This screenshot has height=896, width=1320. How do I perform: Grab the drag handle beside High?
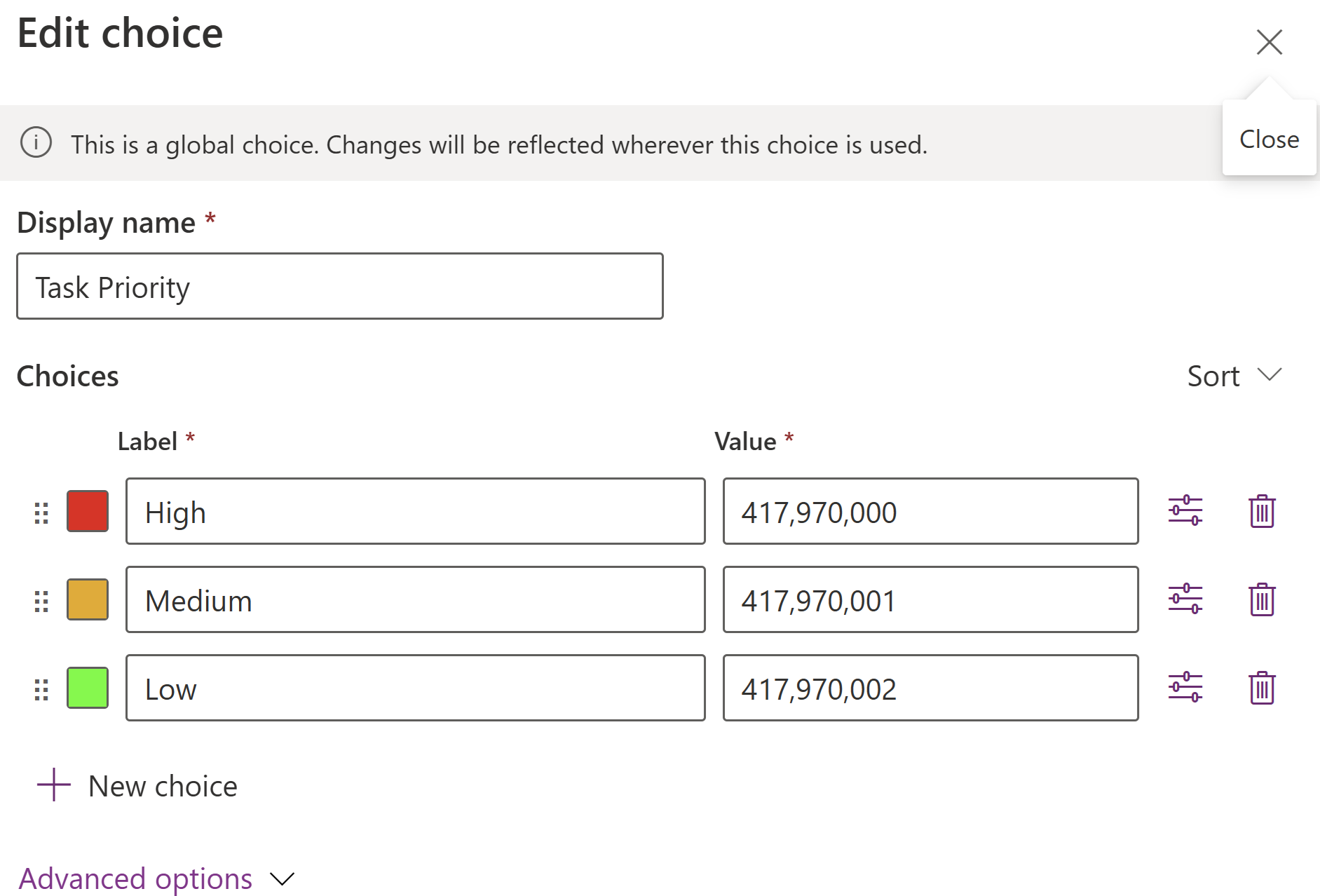click(41, 512)
